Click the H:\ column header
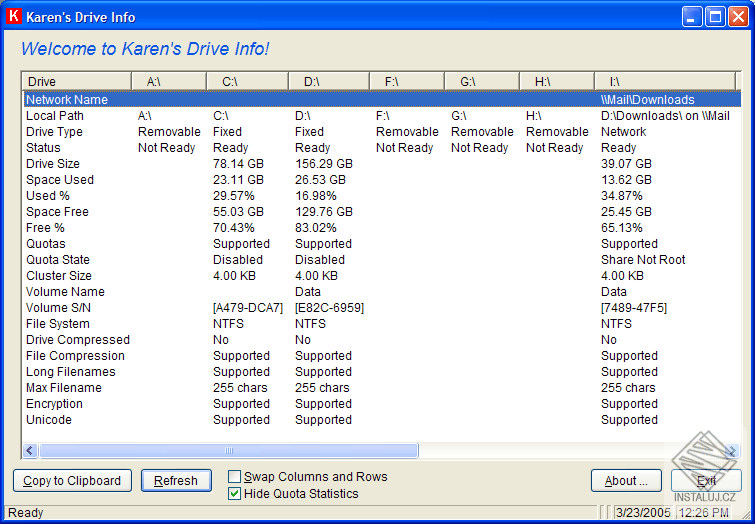The width and height of the screenshot is (755, 524). [557, 81]
